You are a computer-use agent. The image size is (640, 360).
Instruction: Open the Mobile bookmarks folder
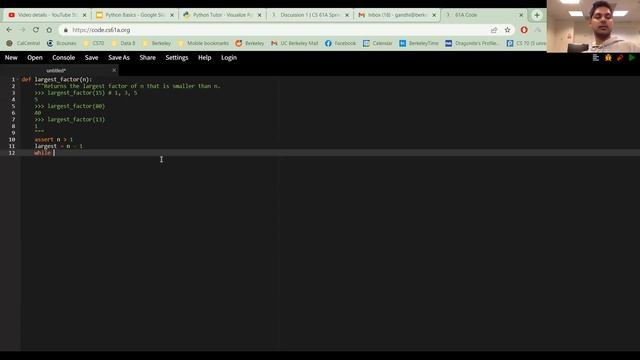203,43
